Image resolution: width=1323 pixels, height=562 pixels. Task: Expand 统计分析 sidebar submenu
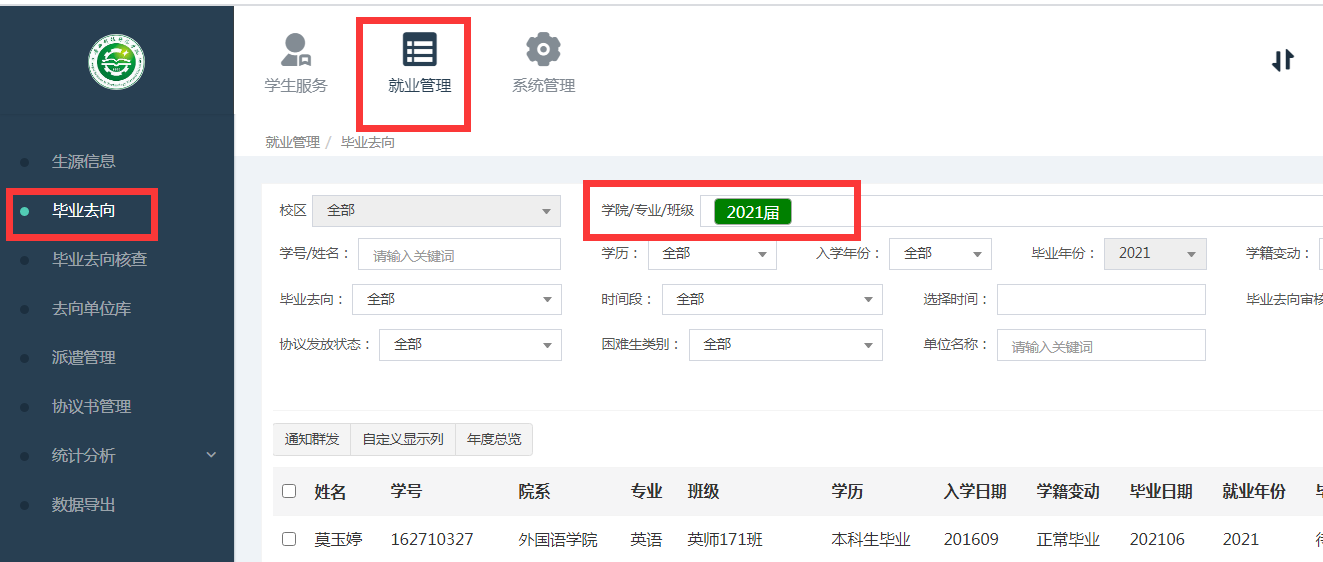210,455
